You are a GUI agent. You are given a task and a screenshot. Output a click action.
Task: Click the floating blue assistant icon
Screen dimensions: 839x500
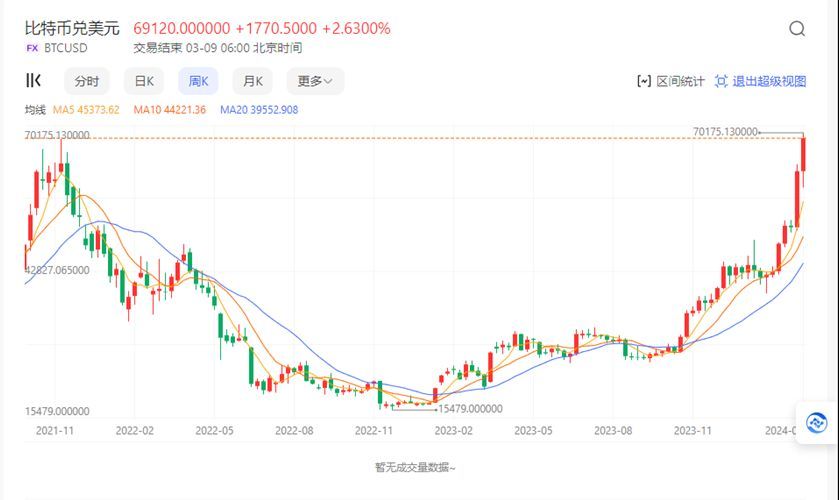(817, 422)
